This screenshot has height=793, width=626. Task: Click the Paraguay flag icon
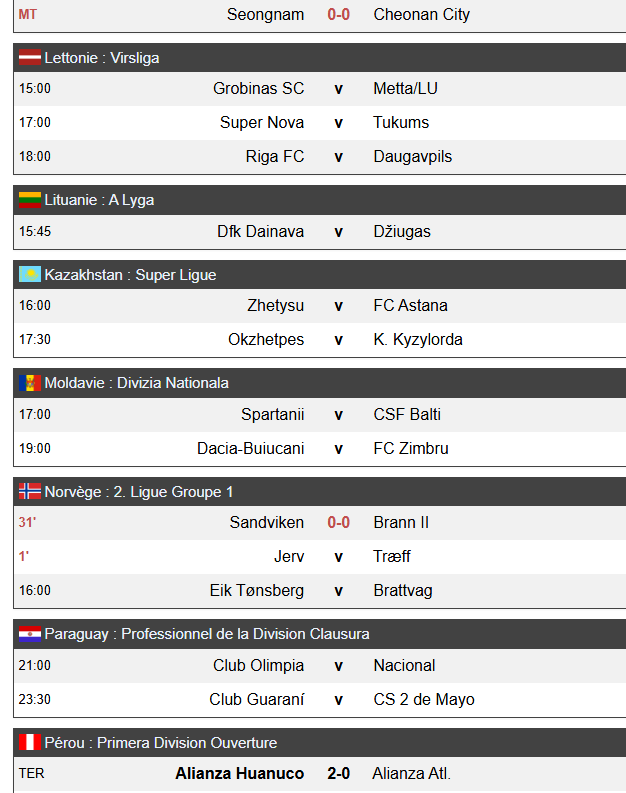(29, 634)
